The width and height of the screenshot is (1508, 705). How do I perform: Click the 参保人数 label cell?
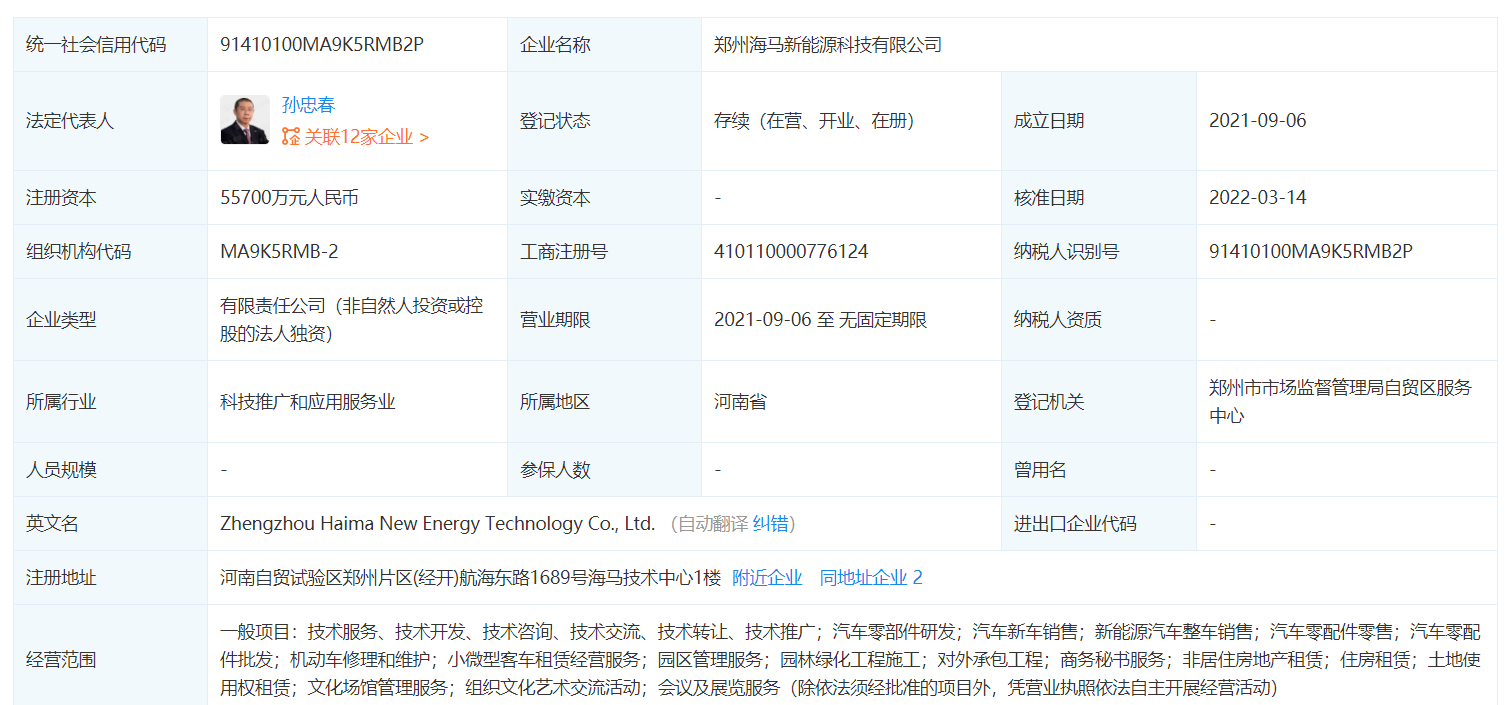click(604, 469)
